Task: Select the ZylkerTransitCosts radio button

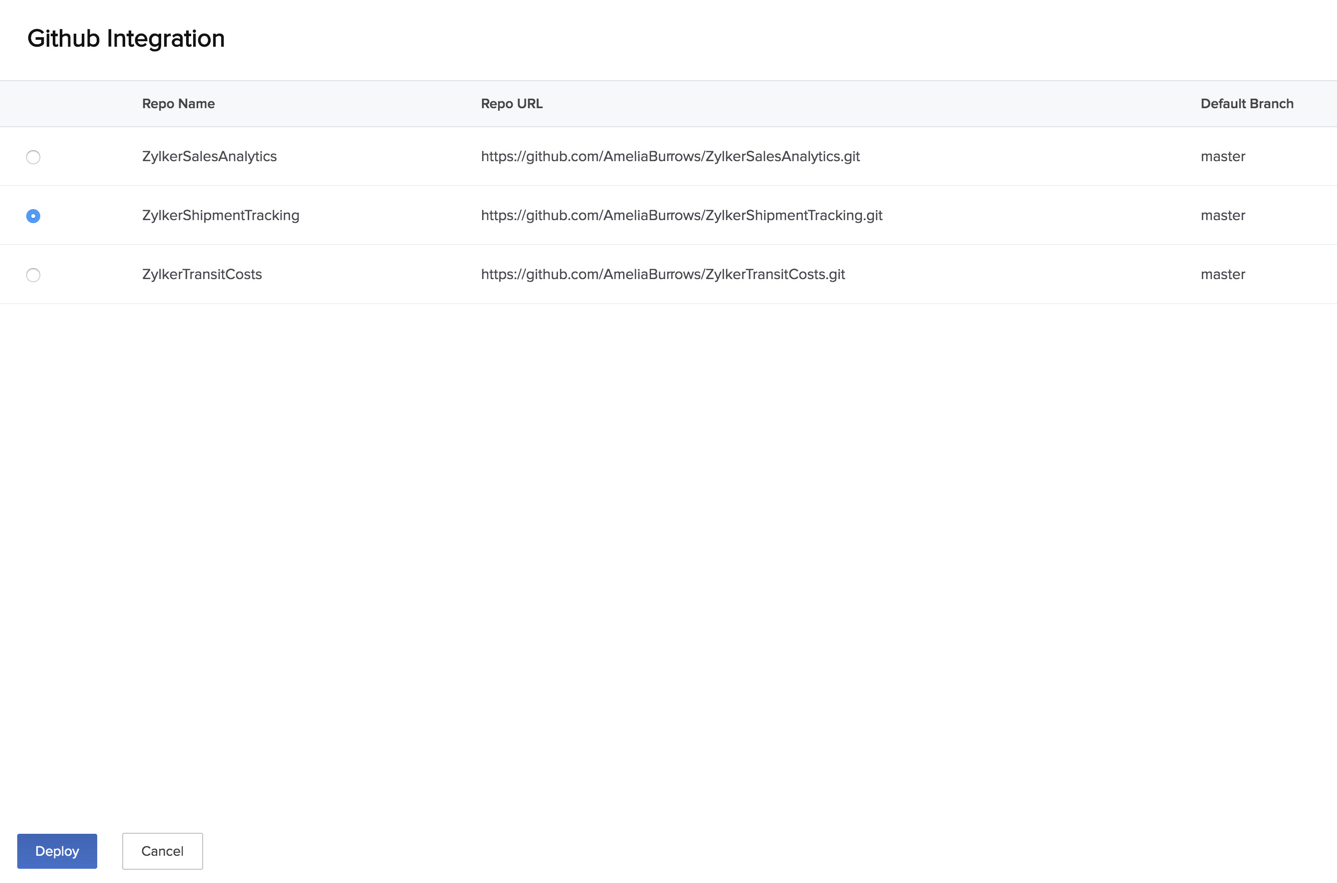Action: [x=33, y=274]
